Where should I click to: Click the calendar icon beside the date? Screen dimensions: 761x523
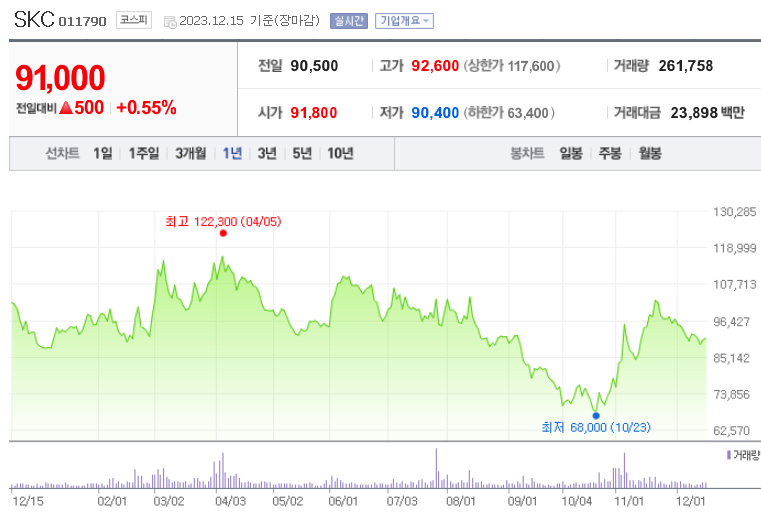170,22
